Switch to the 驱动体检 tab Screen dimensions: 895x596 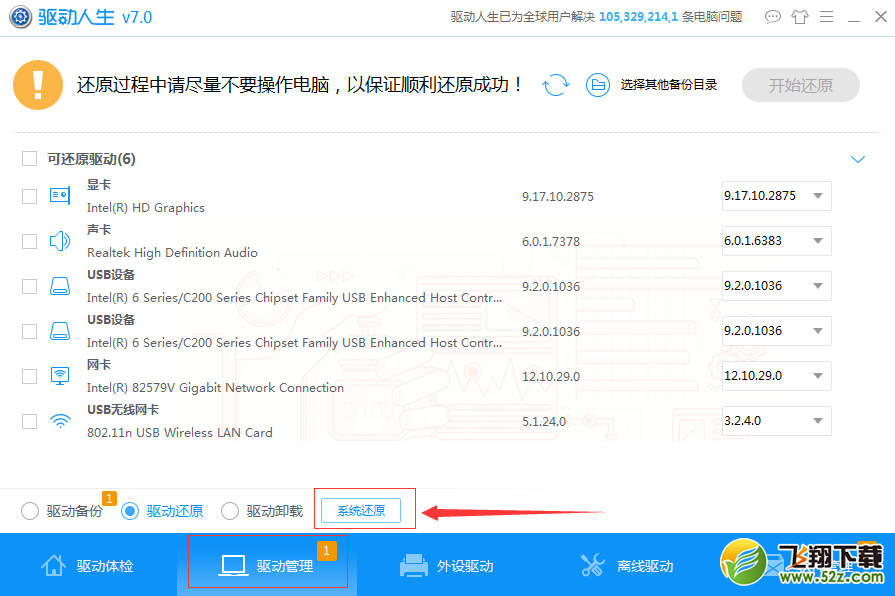pos(88,565)
